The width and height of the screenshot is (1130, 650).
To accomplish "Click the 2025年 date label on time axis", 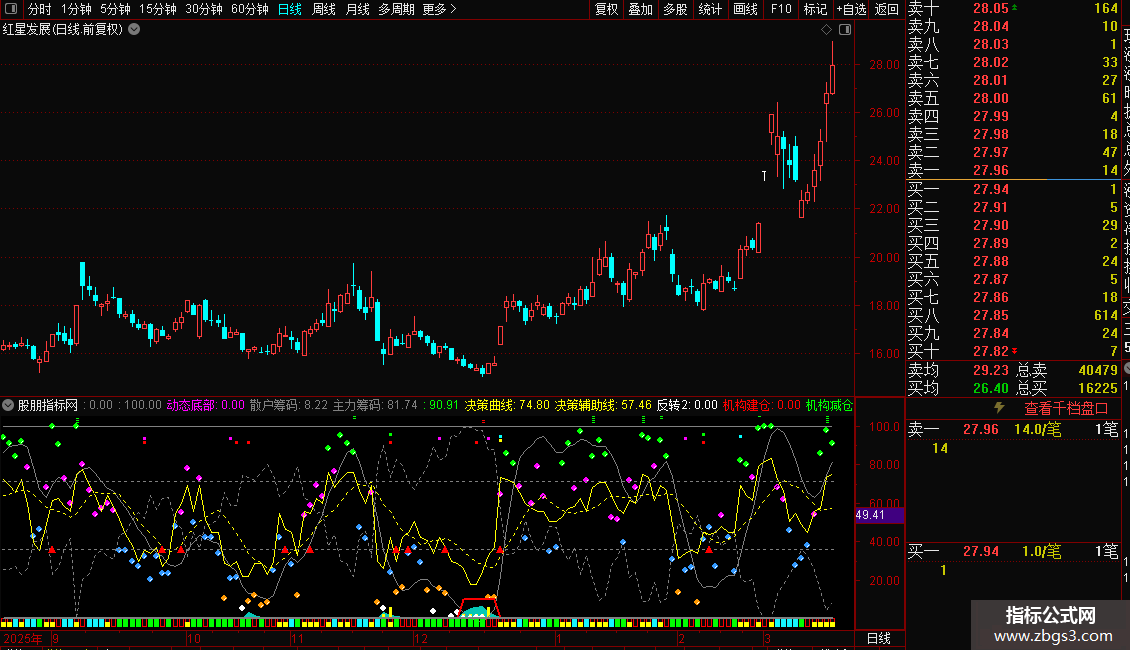I will (x=22, y=638).
